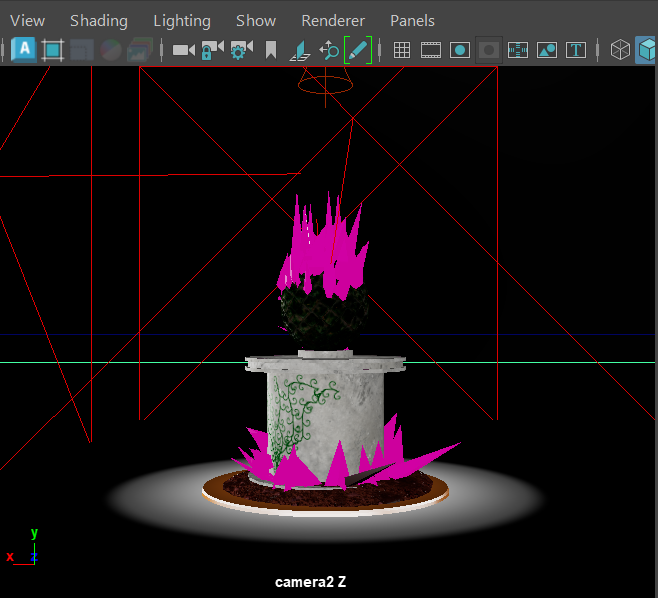Open Camera Attributes with the gear camera icon
The width and height of the screenshot is (658, 598).
click(241, 49)
